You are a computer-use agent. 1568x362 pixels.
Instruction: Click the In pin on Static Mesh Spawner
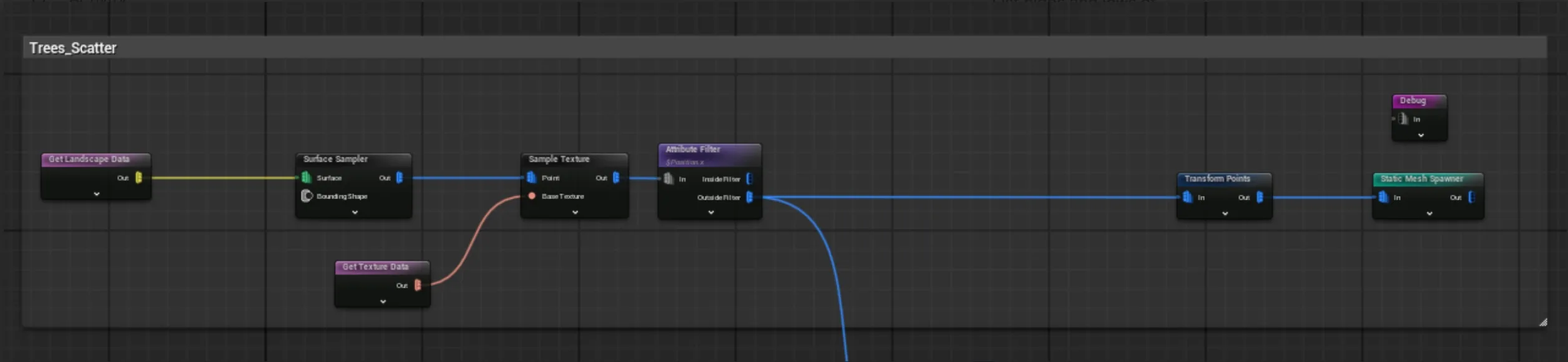coord(1383,197)
